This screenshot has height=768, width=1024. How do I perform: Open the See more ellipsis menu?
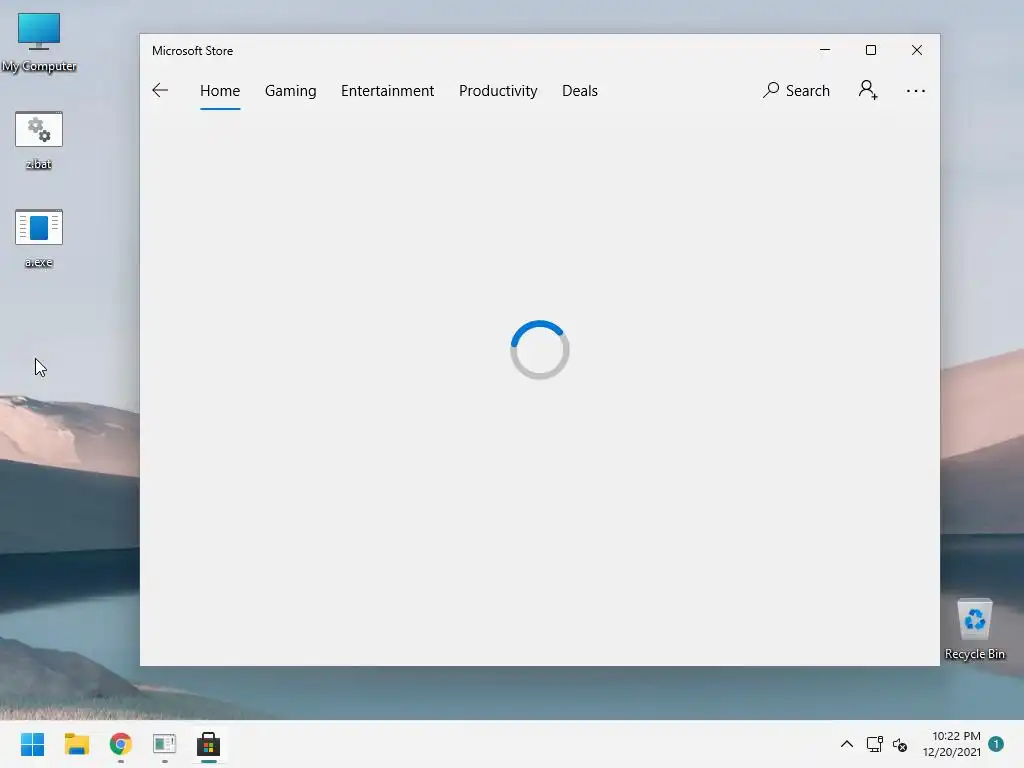point(916,91)
